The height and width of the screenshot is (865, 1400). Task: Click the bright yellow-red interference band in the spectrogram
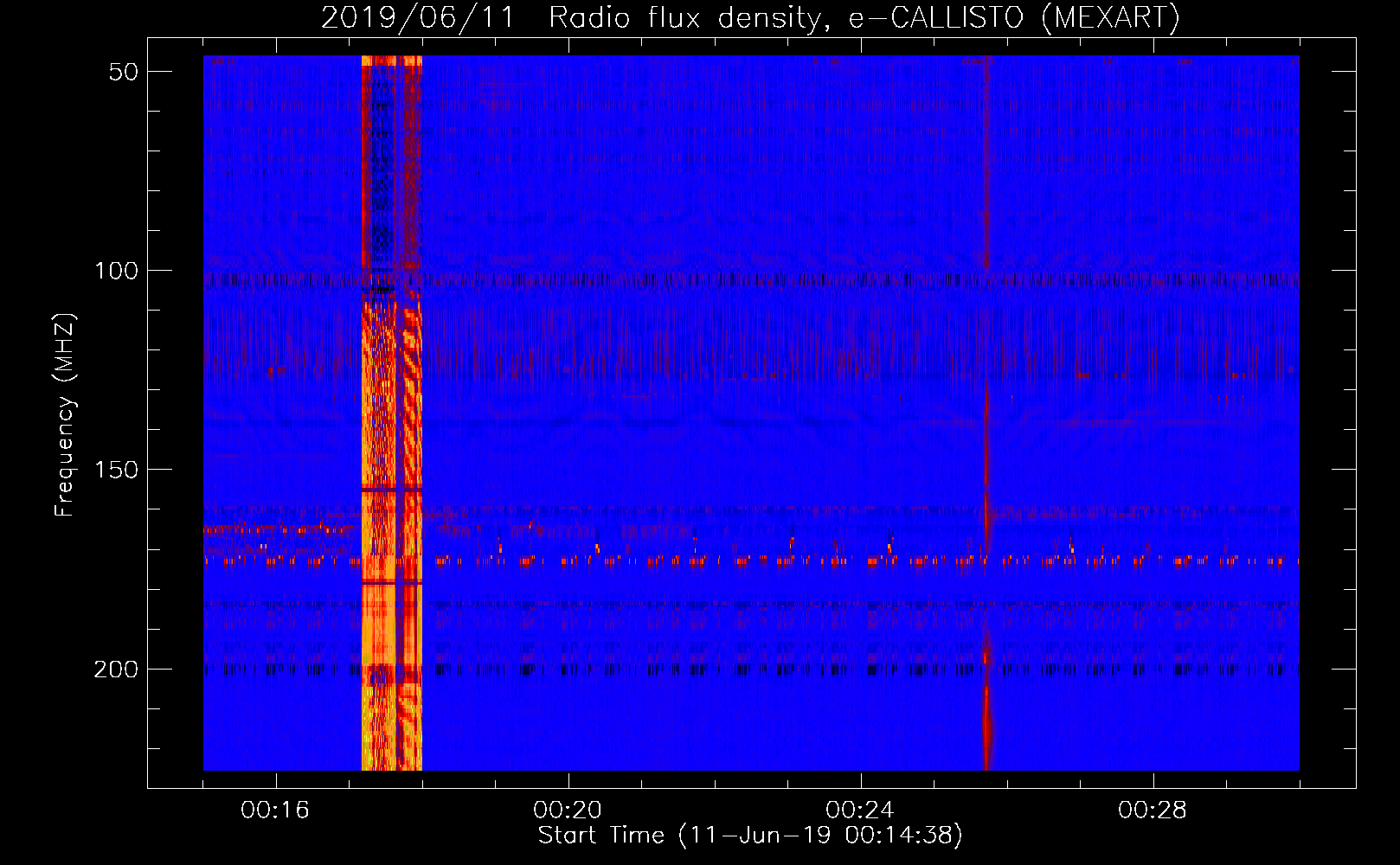391,413
